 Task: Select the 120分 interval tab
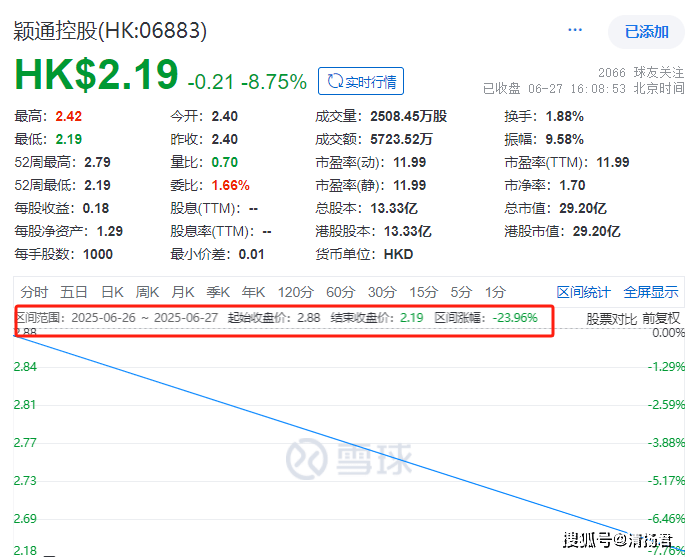pyautogui.click(x=296, y=292)
